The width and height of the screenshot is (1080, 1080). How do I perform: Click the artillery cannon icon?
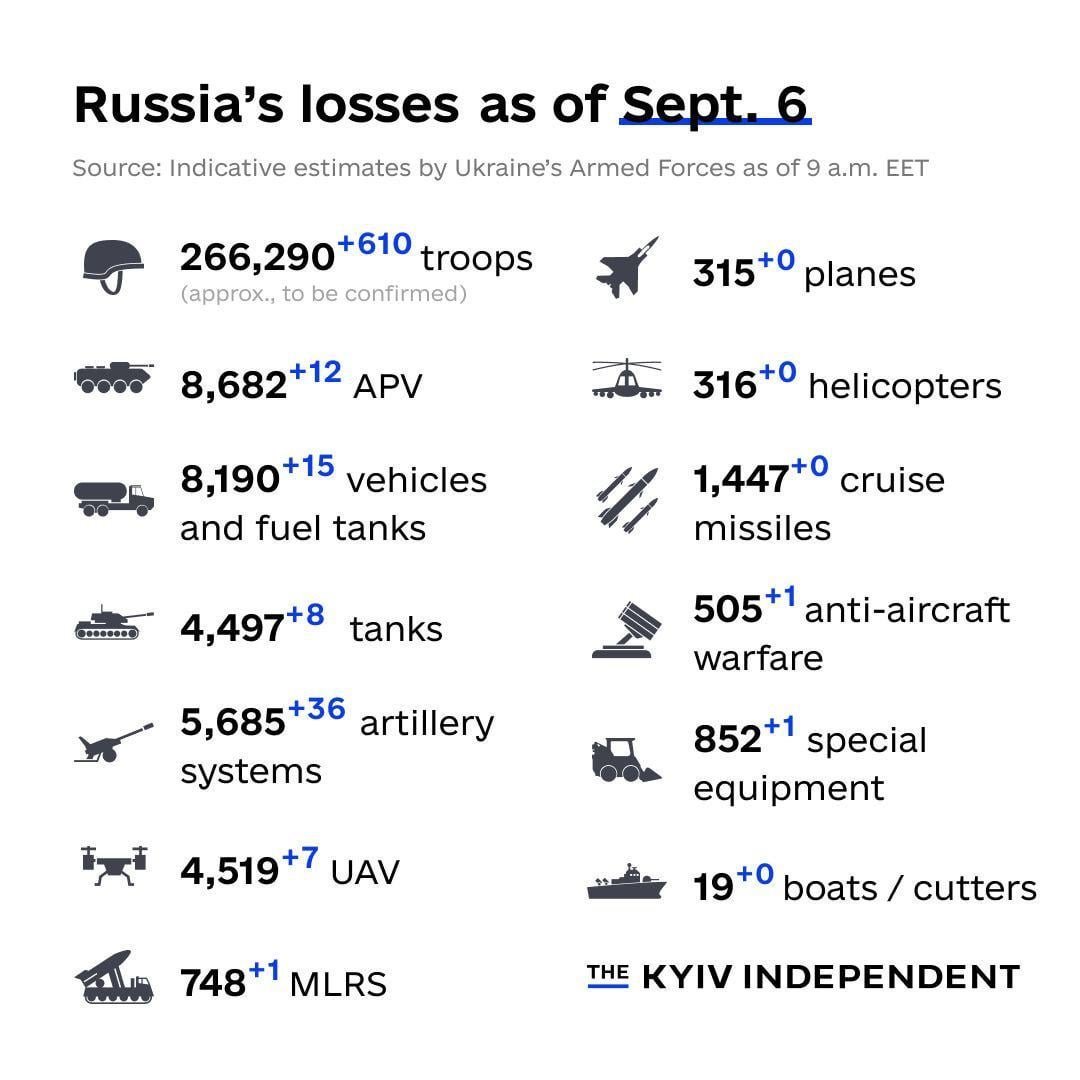[114, 742]
